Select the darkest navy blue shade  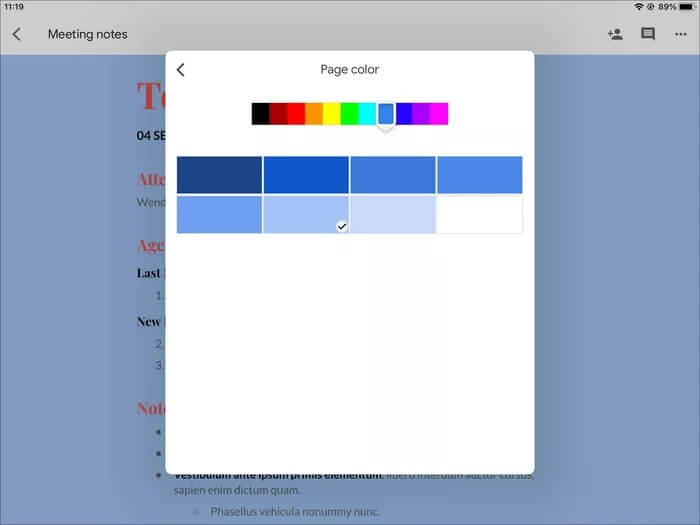point(219,175)
